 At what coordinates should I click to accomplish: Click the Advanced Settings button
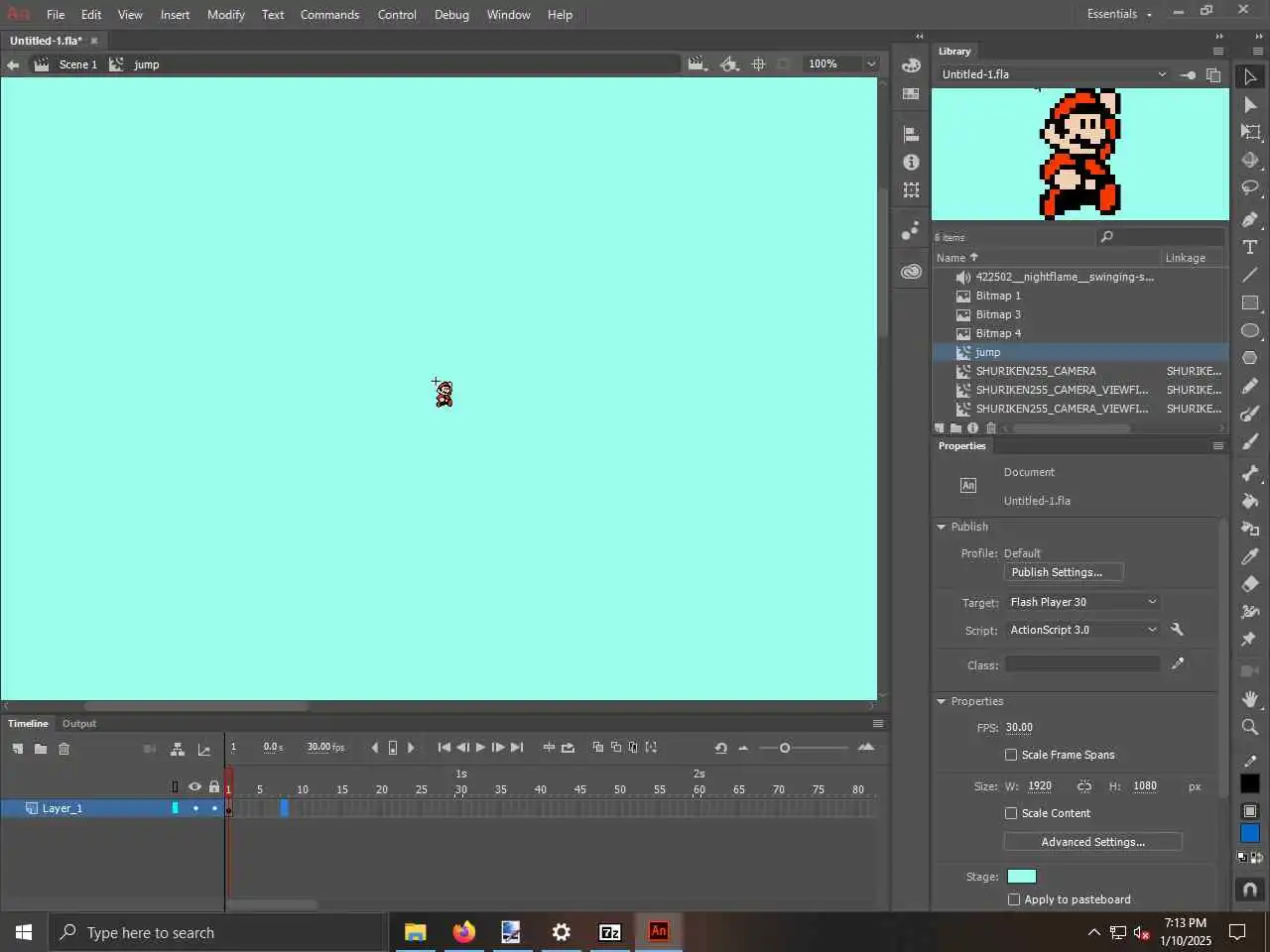tap(1093, 842)
